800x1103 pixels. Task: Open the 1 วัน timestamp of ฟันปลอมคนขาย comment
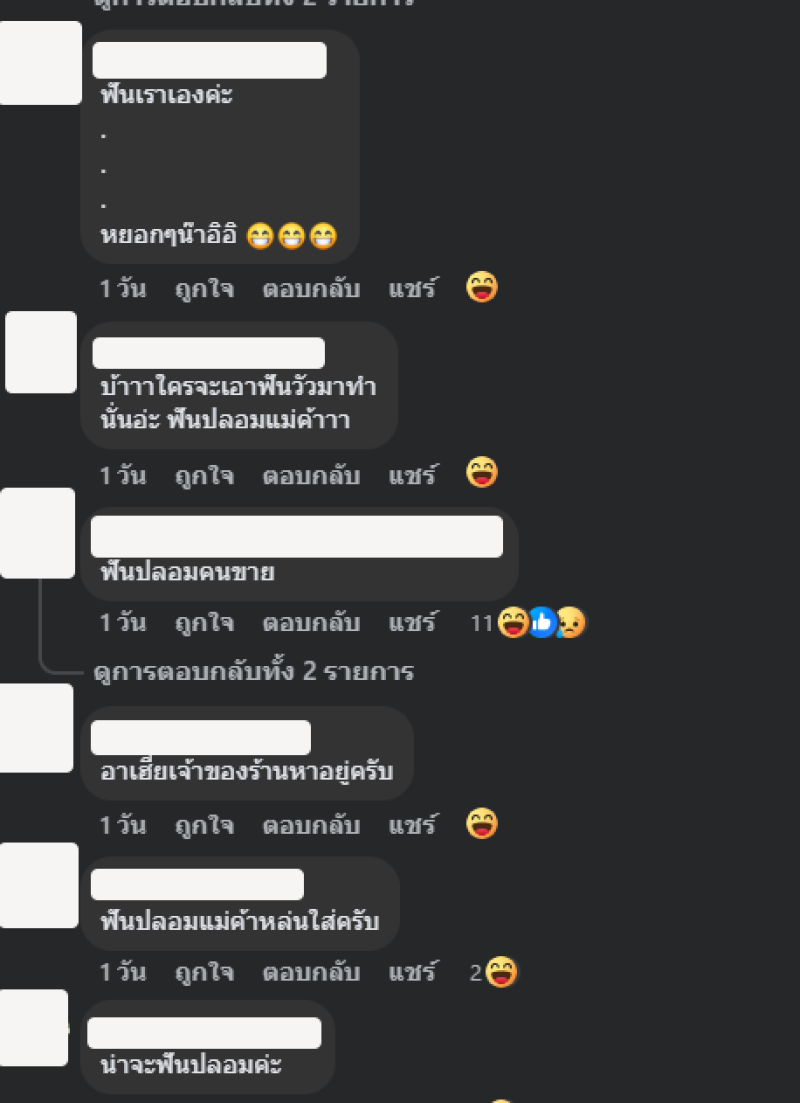123,623
